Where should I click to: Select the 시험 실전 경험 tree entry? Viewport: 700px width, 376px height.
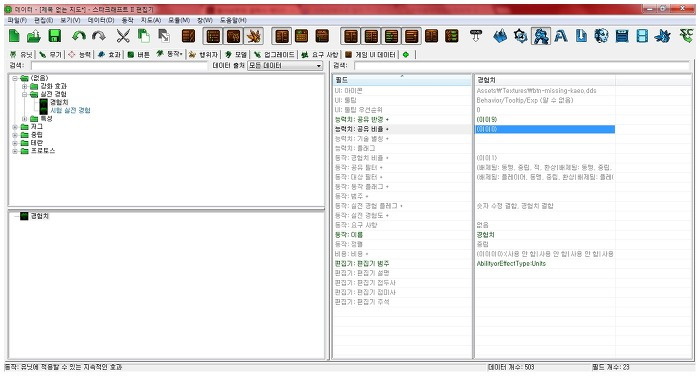pyautogui.click(x=70, y=110)
